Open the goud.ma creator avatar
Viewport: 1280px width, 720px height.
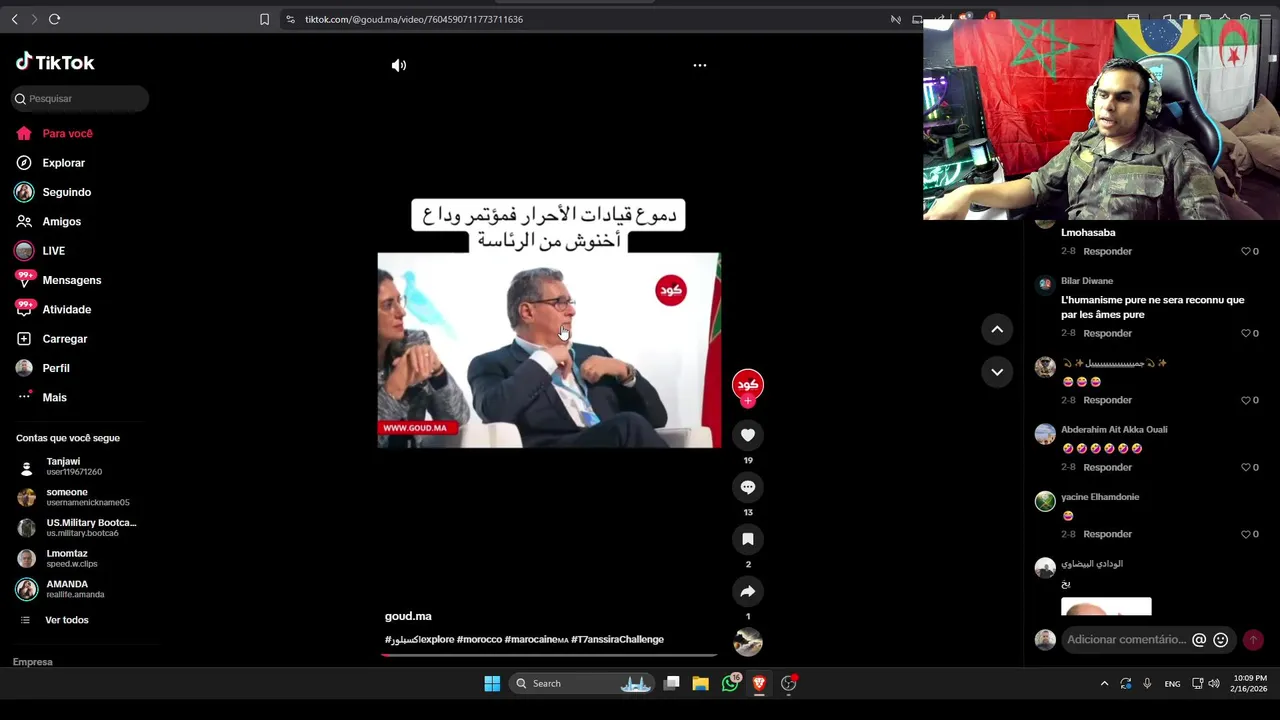coord(747,384)
